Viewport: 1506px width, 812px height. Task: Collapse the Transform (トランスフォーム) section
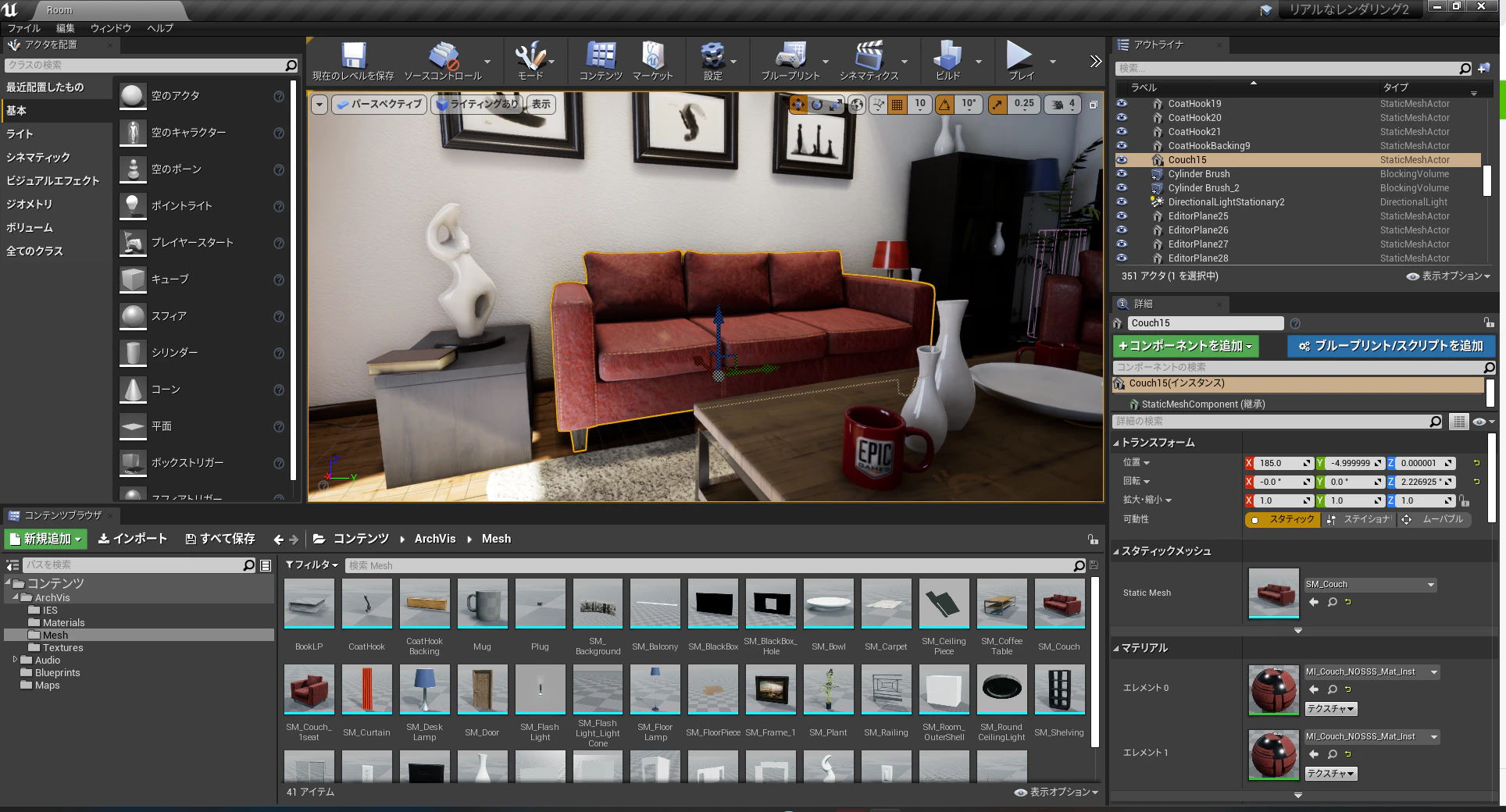(x=1116, y=443)
